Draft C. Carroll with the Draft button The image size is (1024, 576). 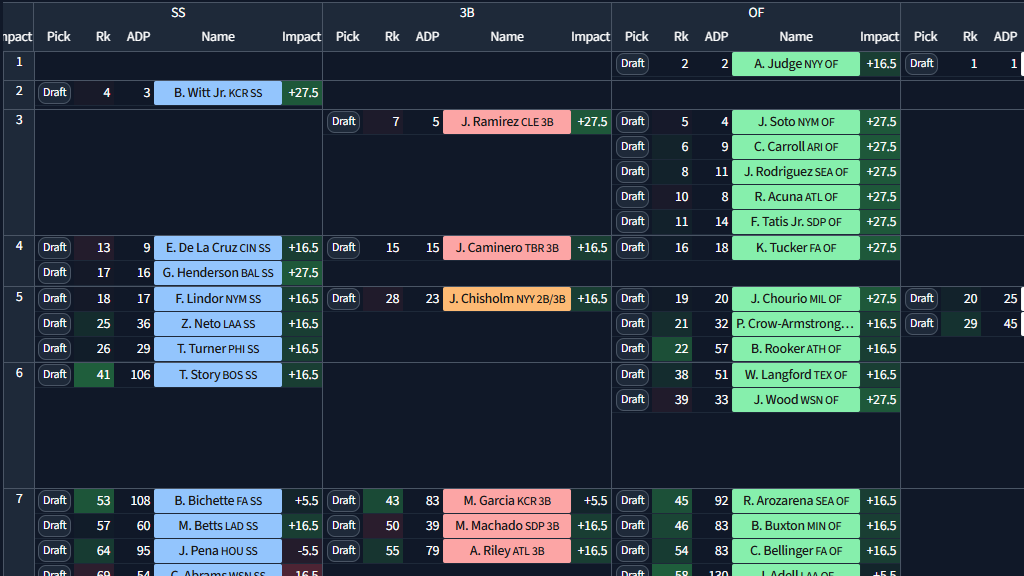pyautogui.click(x=632, y=146)
